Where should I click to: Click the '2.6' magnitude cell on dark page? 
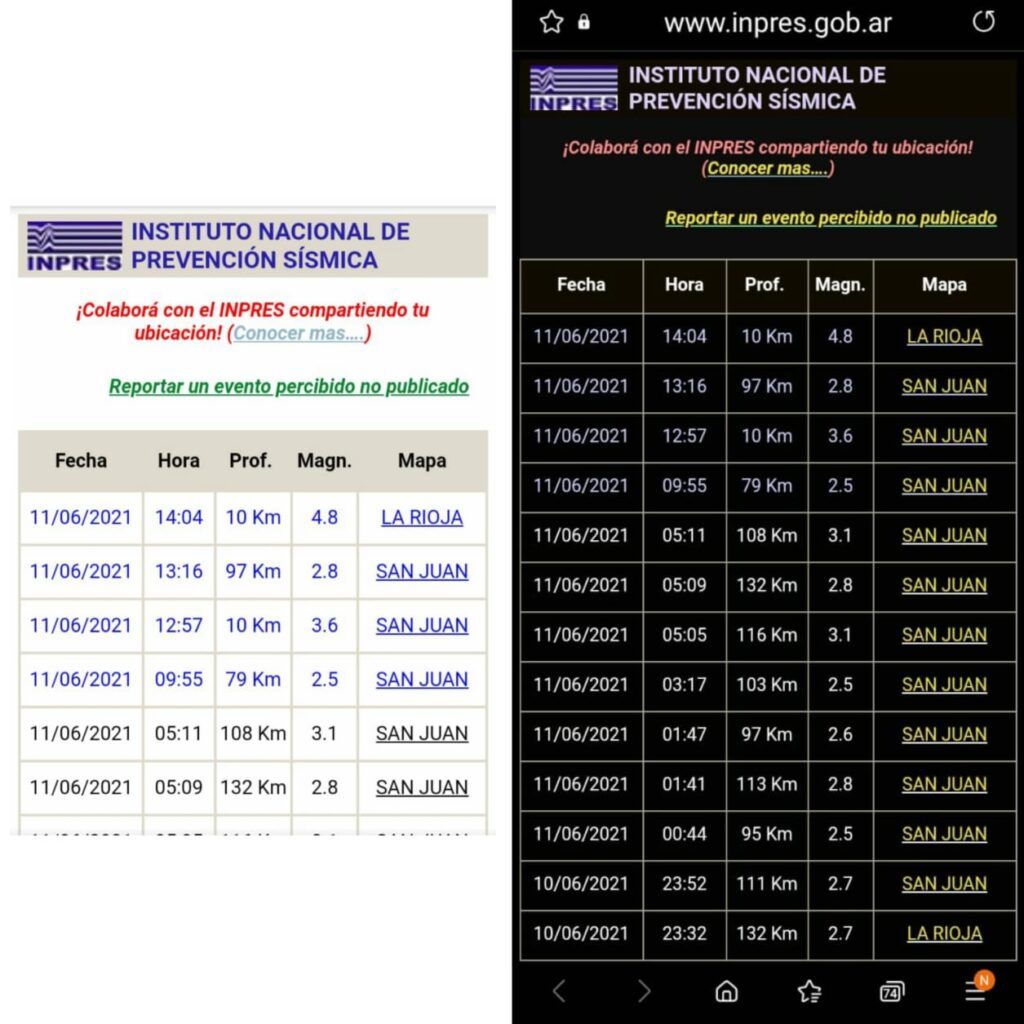(840, 734)
